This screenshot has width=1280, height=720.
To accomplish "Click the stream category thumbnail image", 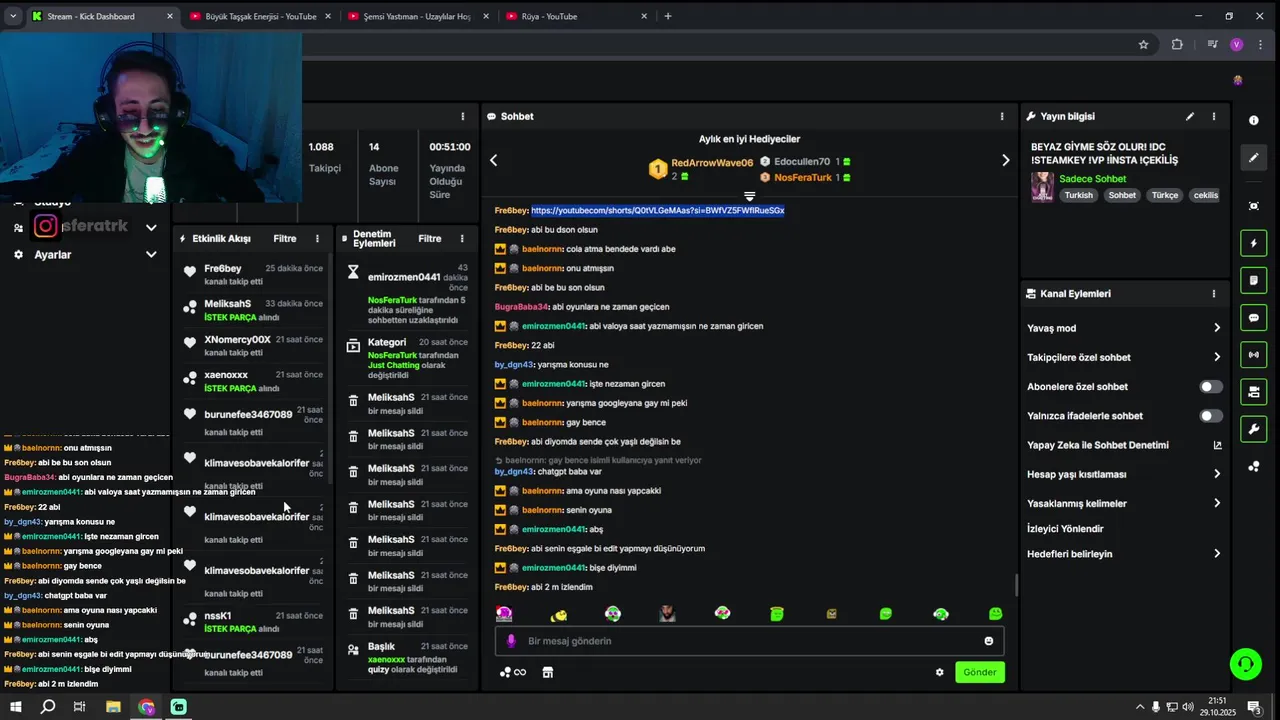I will click(1042, 186).
